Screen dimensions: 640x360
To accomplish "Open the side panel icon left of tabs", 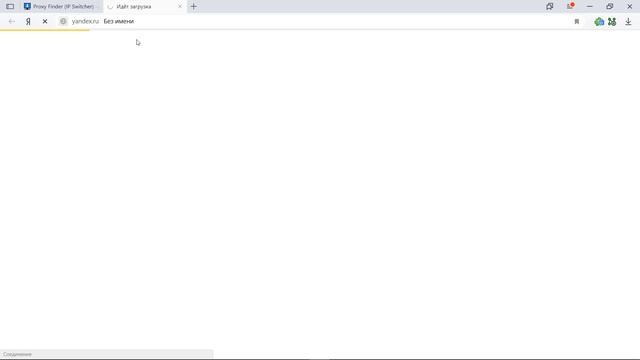I will click(x=10, y=7).
